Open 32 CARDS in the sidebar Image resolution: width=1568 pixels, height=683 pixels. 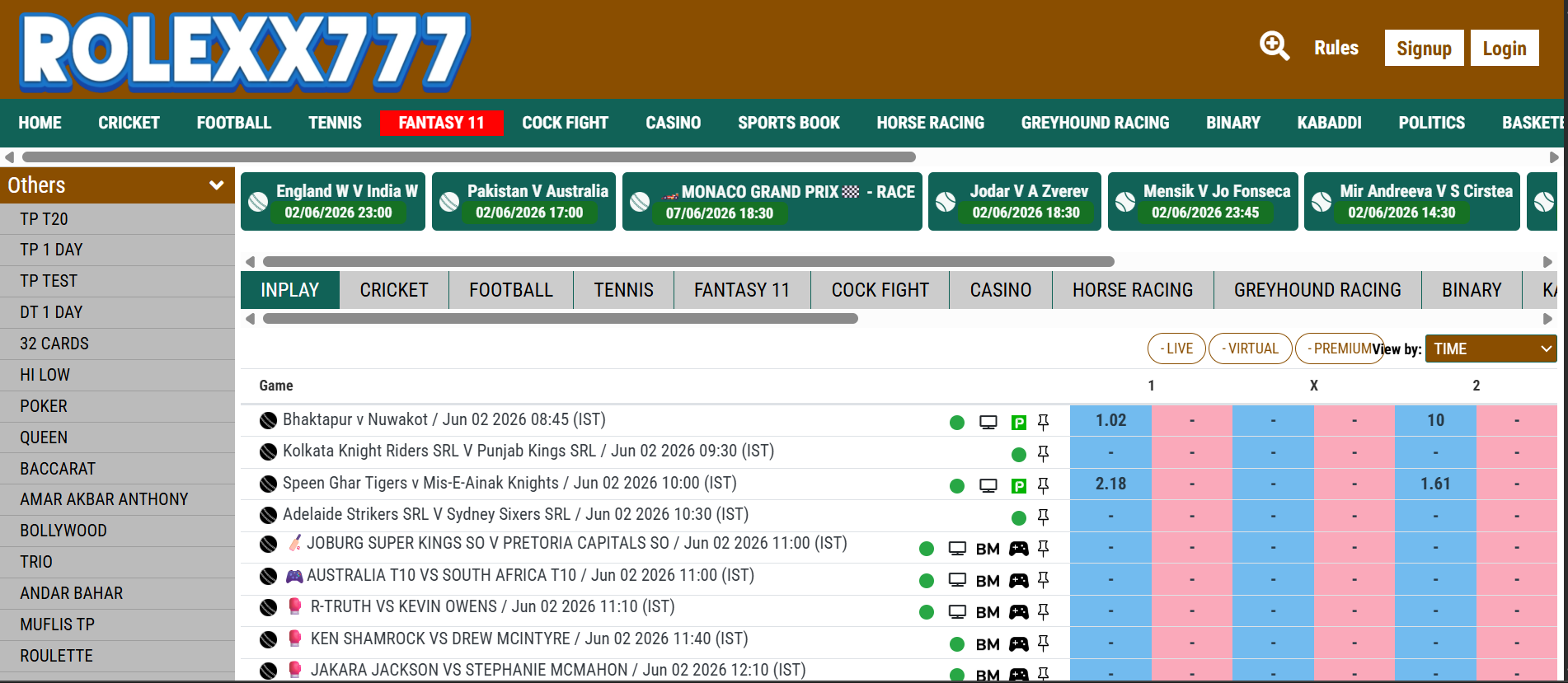(x=117, y=344)
